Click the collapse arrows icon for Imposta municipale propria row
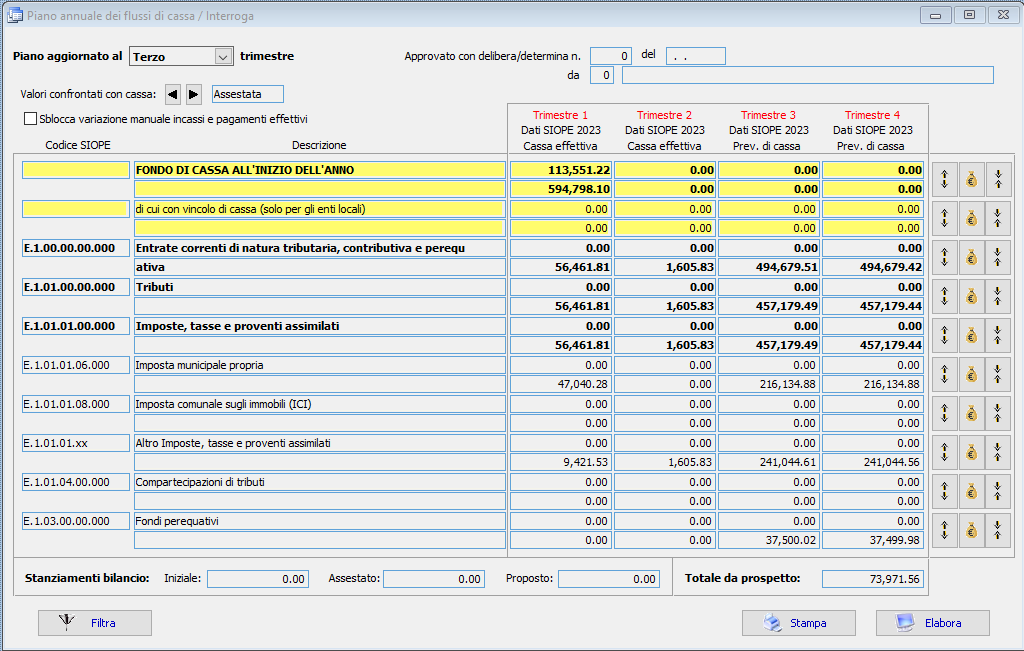The width and height of the screenshot is (1024, 651). coord(997,374)
